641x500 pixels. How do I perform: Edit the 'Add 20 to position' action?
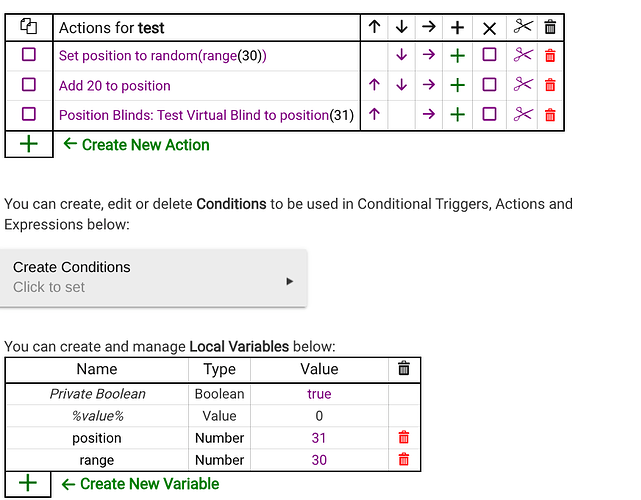tap(114, 86)
